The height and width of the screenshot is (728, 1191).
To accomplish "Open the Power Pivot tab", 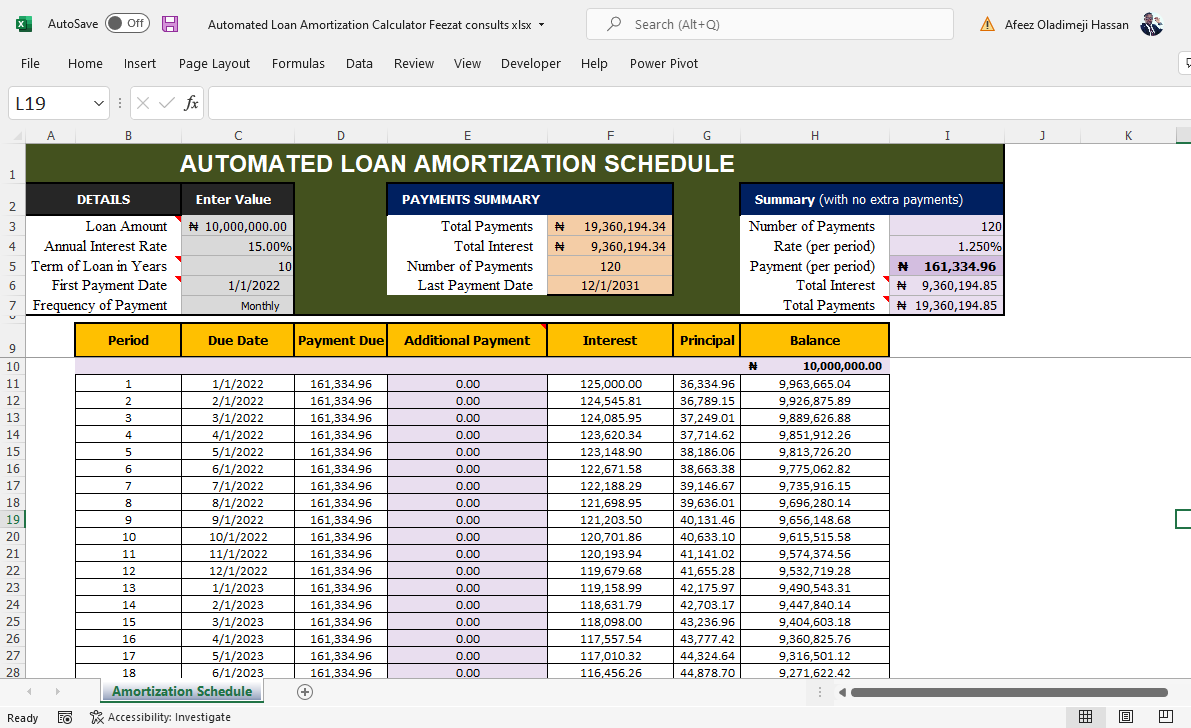I will [x=664, y=63].
